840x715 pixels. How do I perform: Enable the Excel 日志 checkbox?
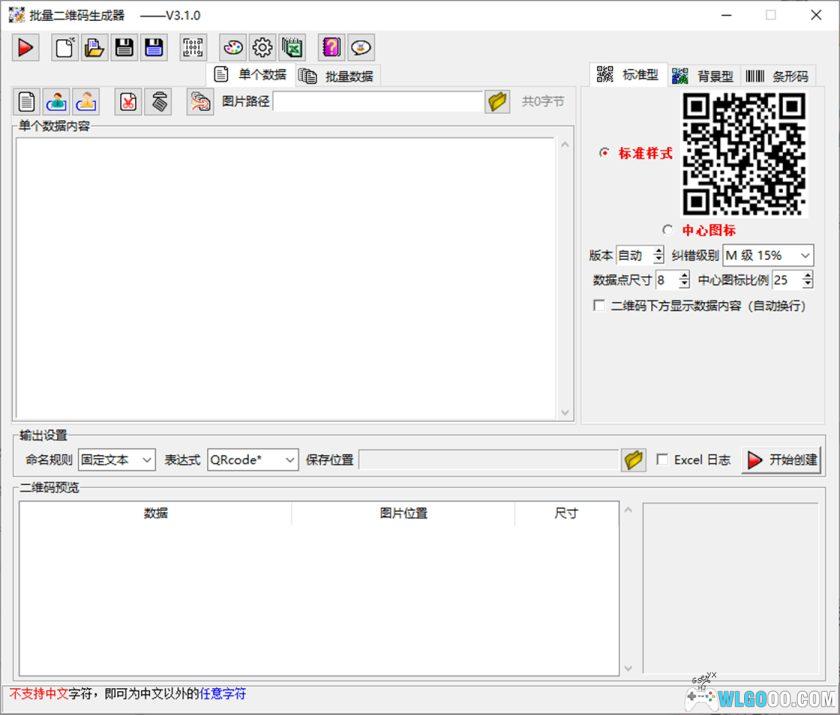[x=663, y=459]
